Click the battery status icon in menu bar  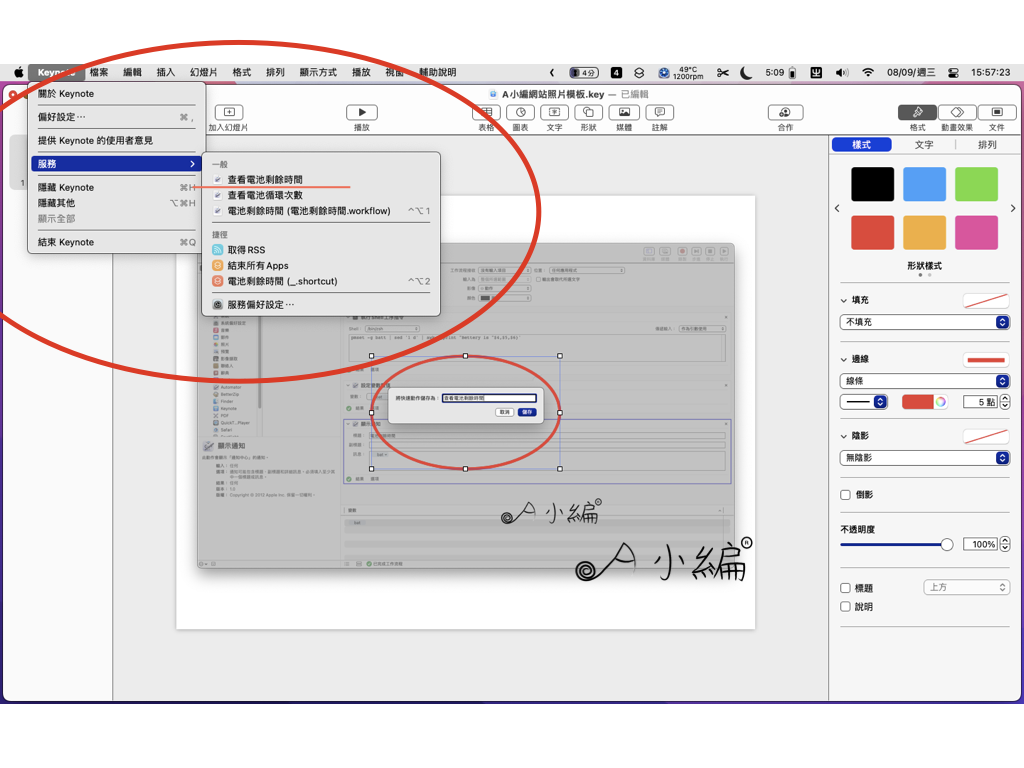tap(792, 72)
